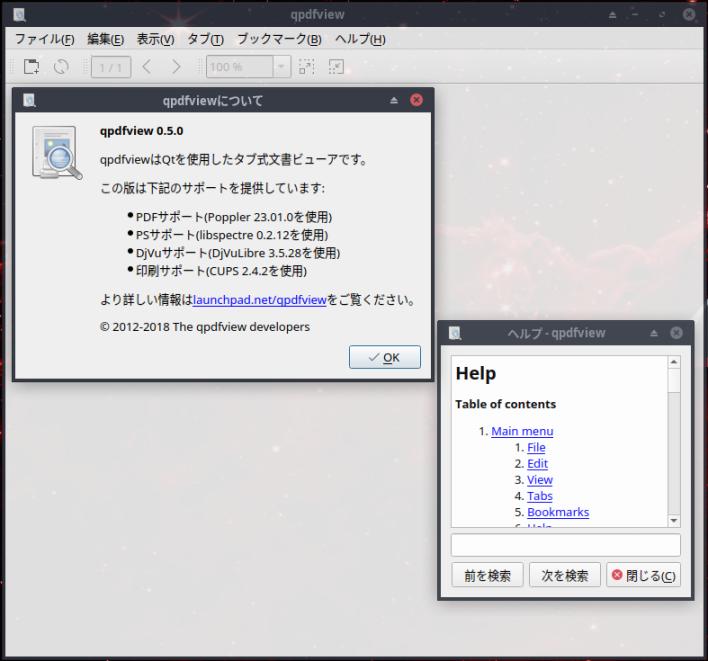Image resolution: width=708 pixels, height=661 pixels.
Task: Shade the main qpdfview window
Action: tap(612, 15)
